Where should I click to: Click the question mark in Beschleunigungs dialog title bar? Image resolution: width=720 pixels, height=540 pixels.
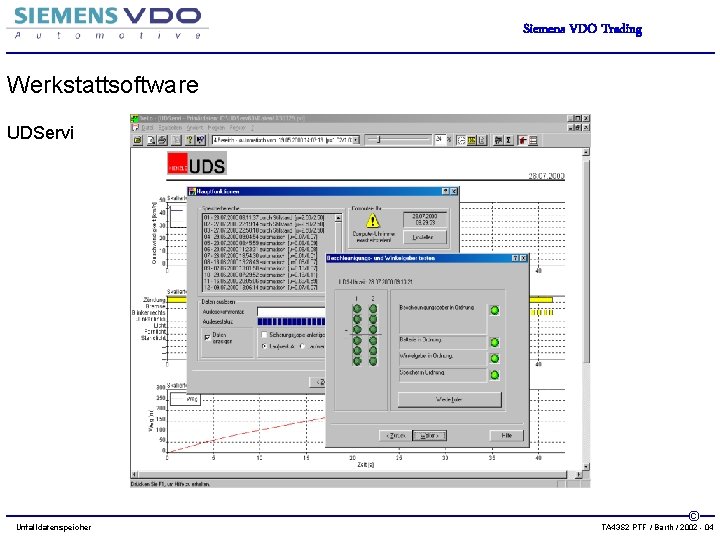(515, 259)
